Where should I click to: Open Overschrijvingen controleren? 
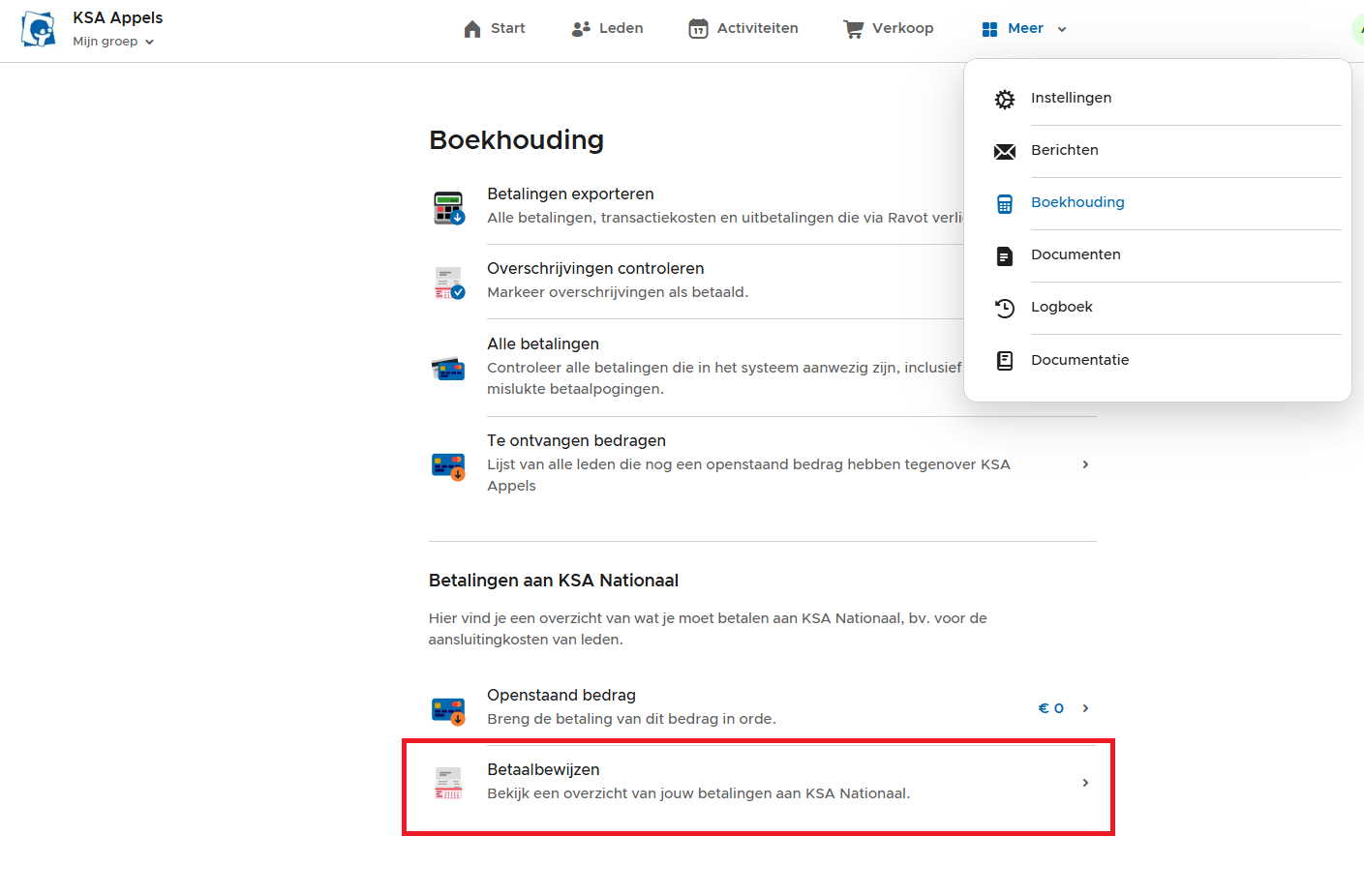pyautogui.click(x=595, y=269)
